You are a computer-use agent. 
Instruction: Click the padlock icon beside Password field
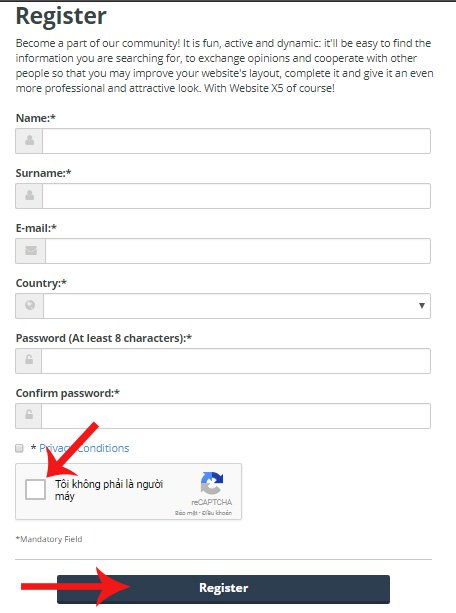pos(29,360)
